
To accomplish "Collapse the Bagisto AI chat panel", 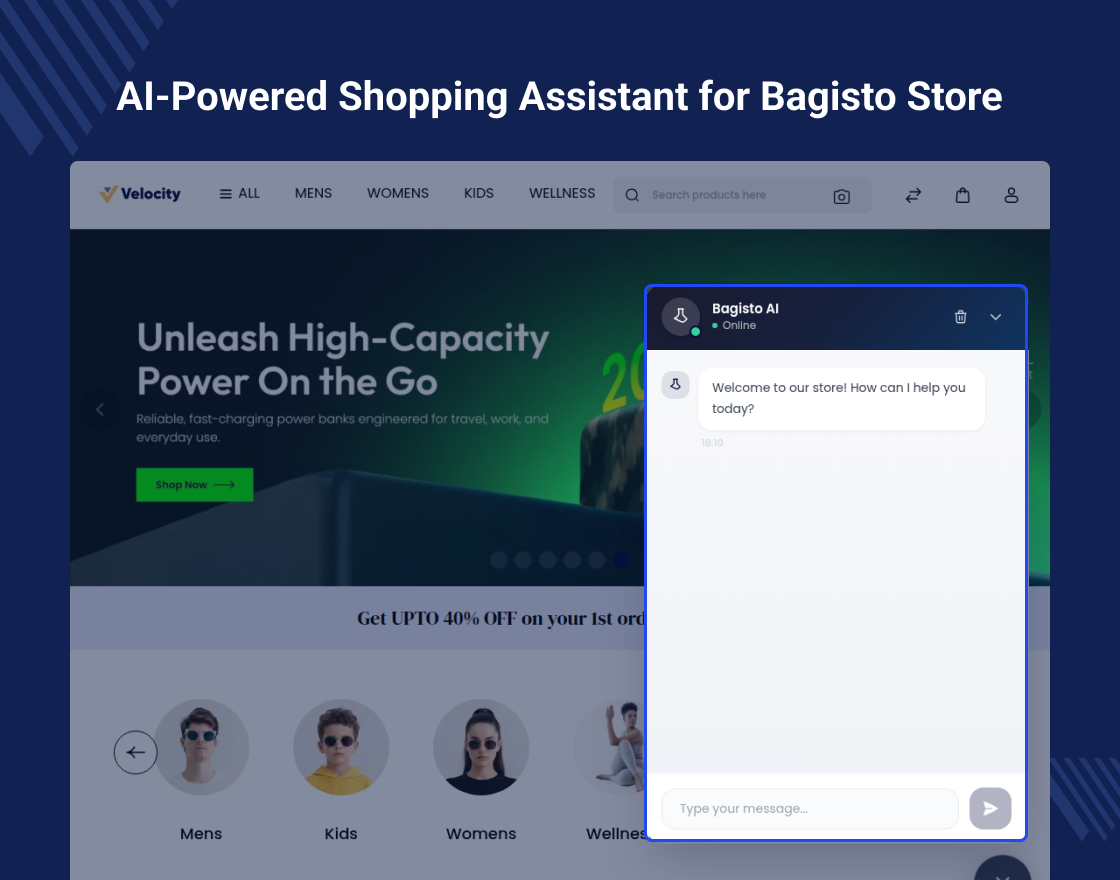I will click(x=995, y=317).
